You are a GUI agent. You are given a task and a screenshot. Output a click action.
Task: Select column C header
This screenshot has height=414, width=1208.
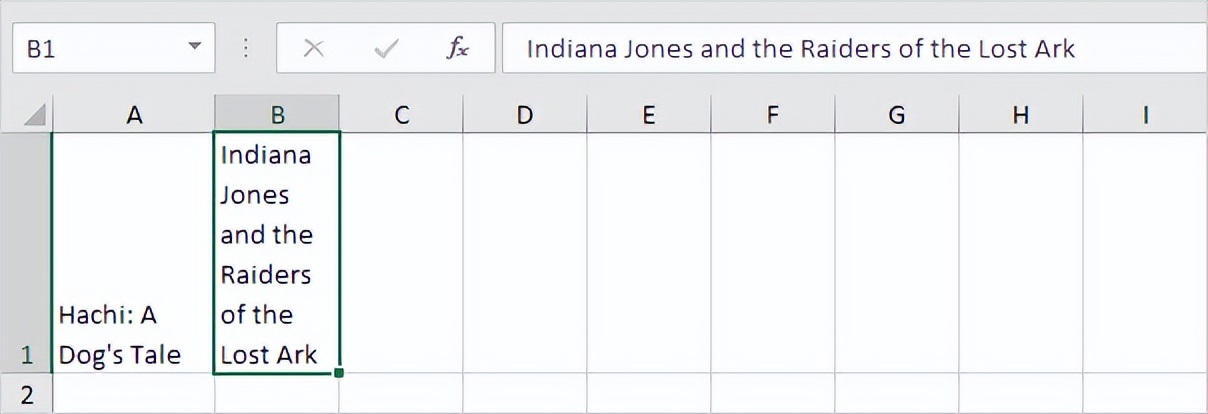point(401,115)
